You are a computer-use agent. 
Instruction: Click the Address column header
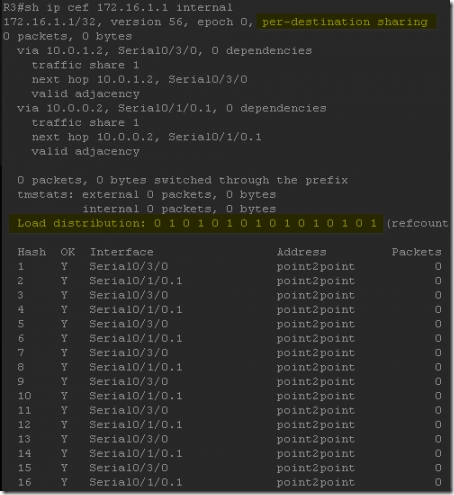[x=302, y=252]
